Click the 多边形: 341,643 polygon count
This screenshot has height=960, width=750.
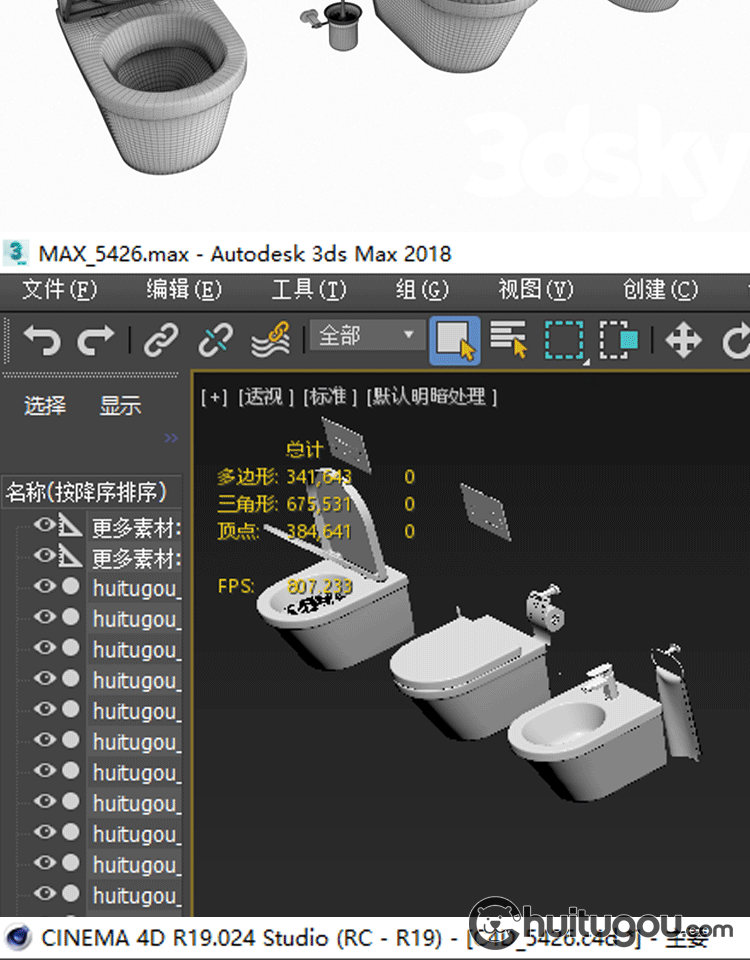coord(284,476)
